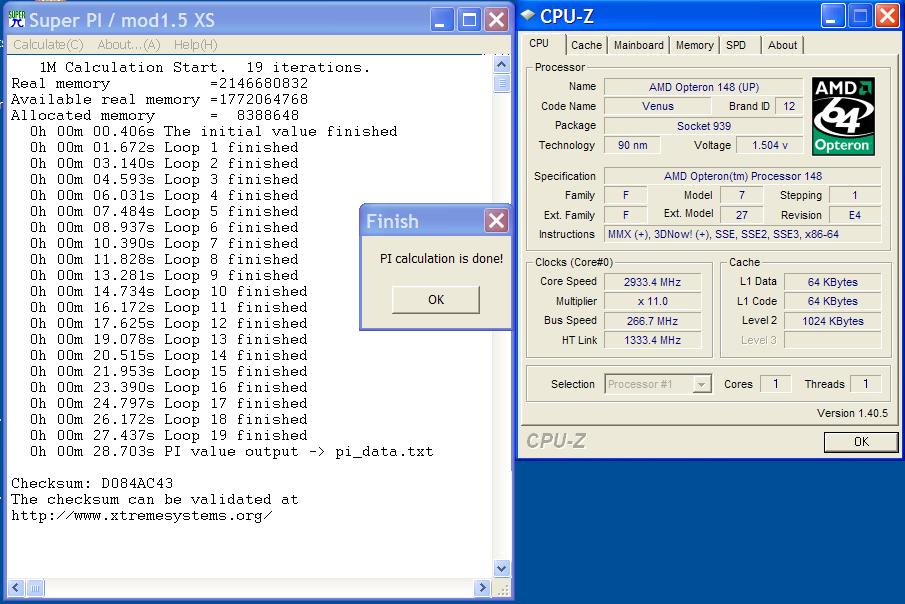Click the Core Speed value '2933.4 MHz'
The height and width of the screenshot is (604, 905).
tap(652, 282)
